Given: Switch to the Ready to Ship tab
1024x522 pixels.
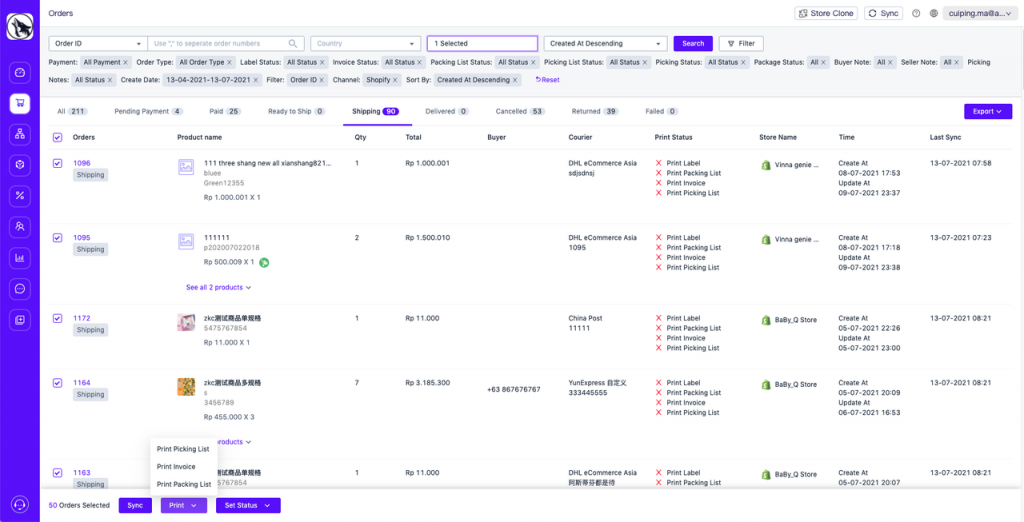Looking at the screenshot, I should [296, 112].
